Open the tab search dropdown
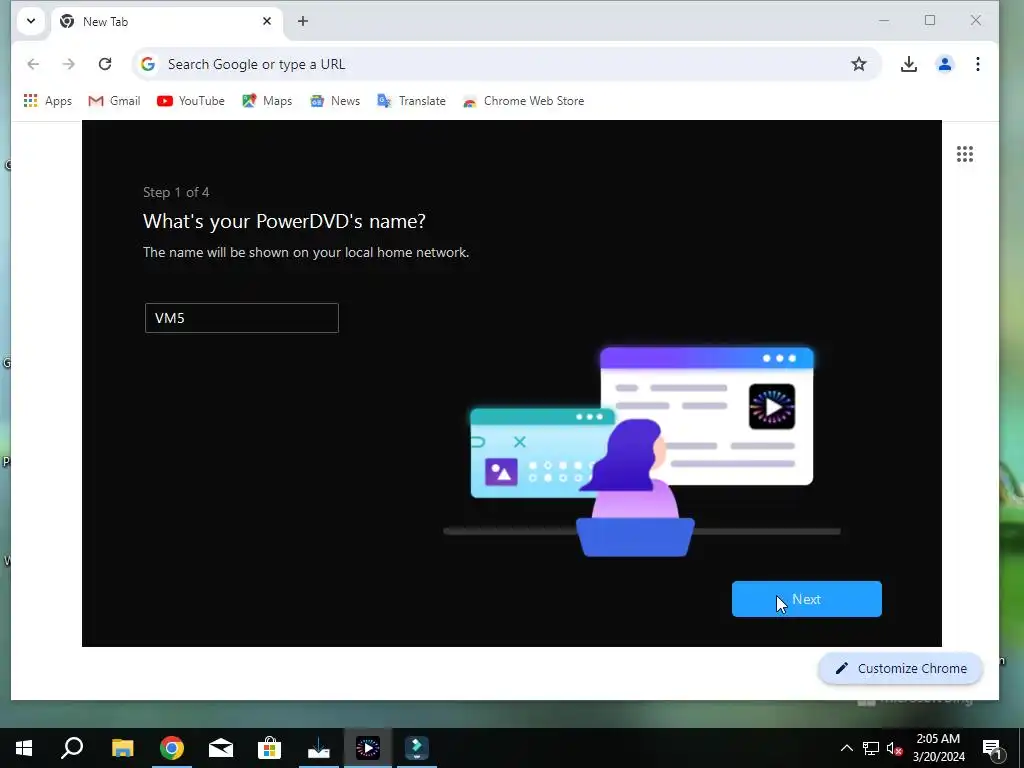 pos(31,21)
